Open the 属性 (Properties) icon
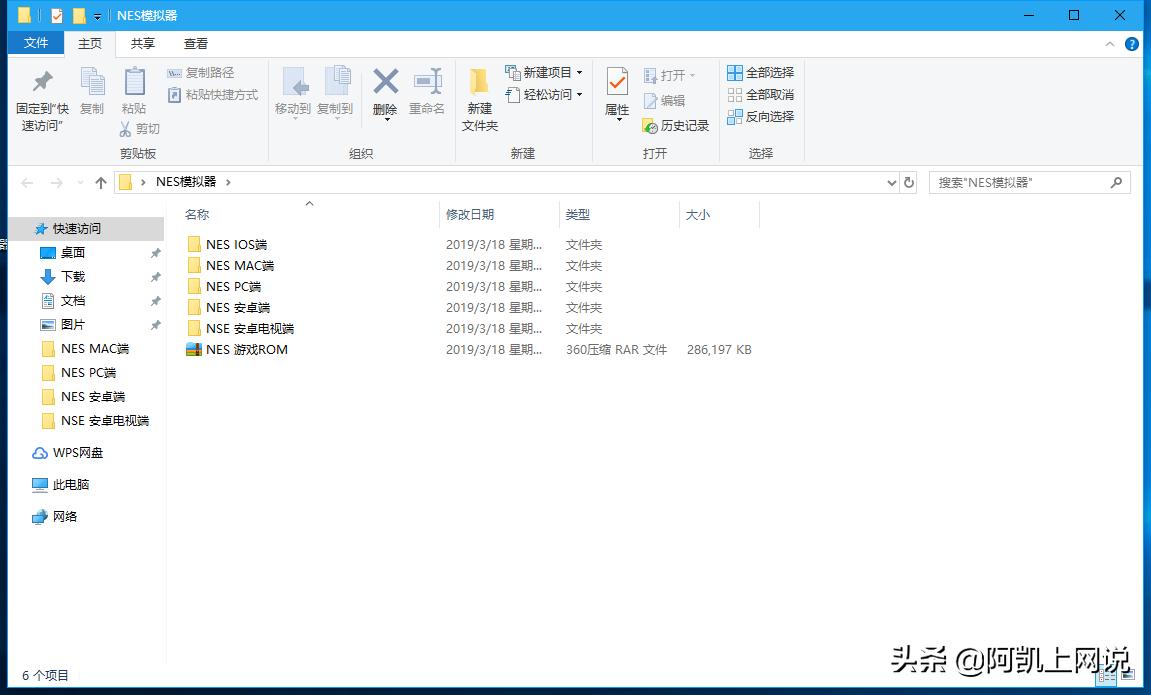 click(x=616, y=95)
